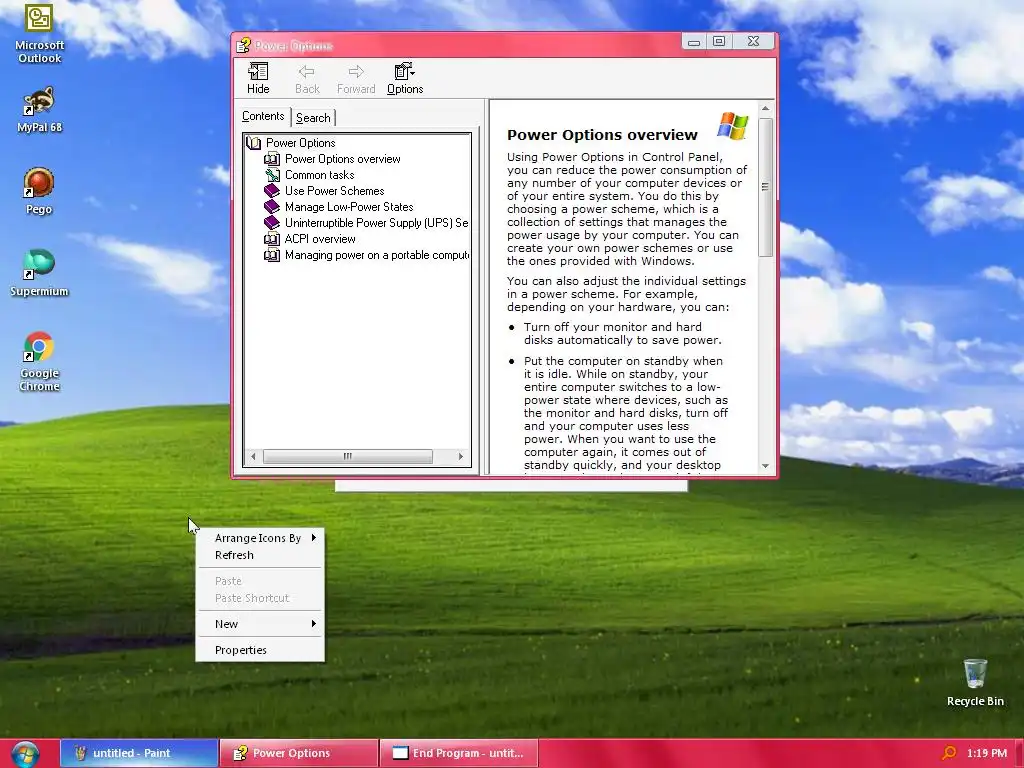The width and height of the screenshot is (1024, 768).
Task: Select the Google Chrome desktop shortcut
Action: (x=39, y=361)
